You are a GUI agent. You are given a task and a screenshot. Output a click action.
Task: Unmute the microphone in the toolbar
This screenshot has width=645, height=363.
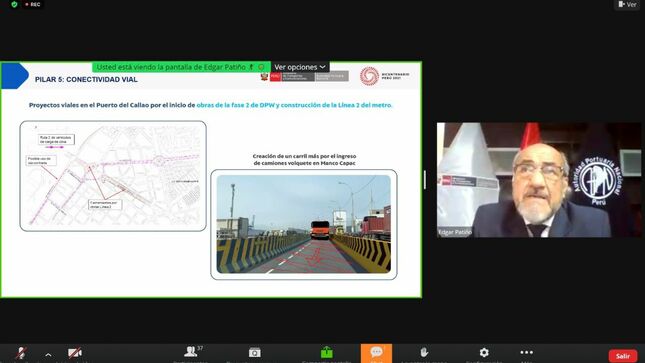[x=21, y=353]
